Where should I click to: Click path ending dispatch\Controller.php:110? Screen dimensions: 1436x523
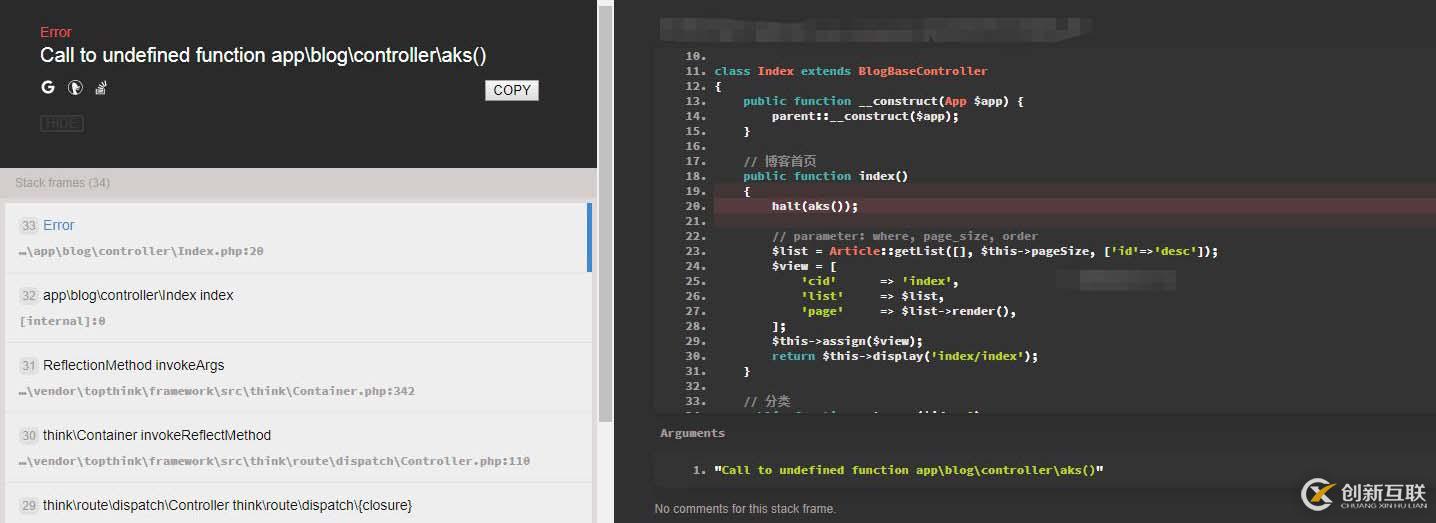point(275,462)
